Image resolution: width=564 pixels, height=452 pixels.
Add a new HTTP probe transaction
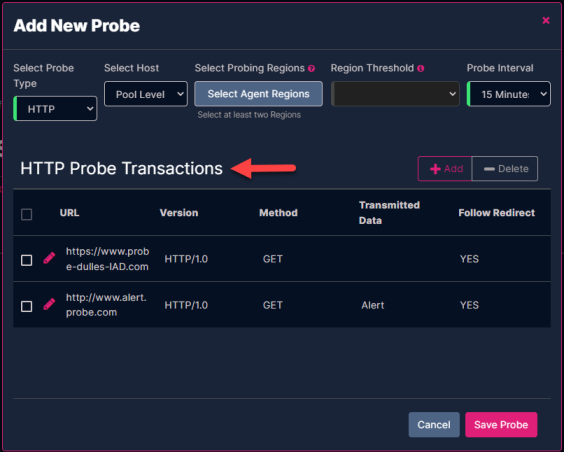445,169
